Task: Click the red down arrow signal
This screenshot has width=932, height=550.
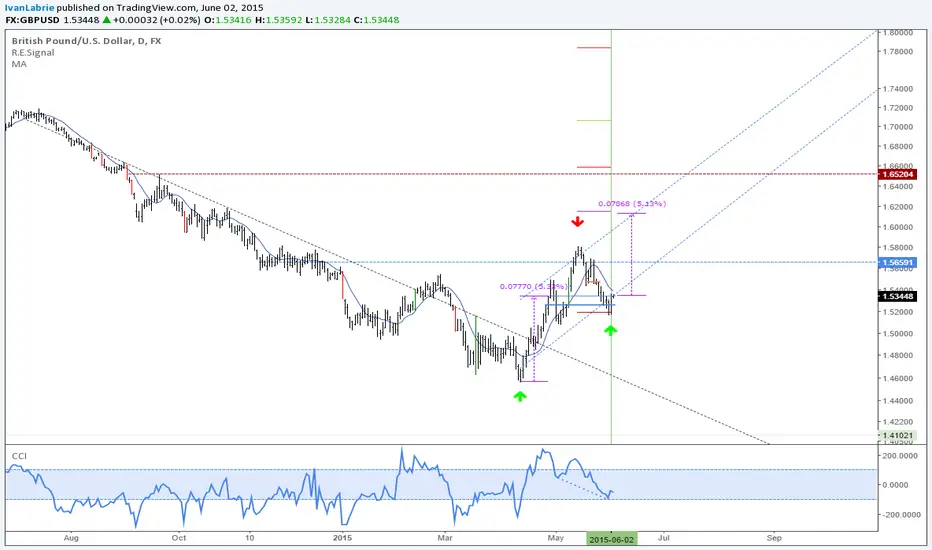Action: (x=577, y=222)
